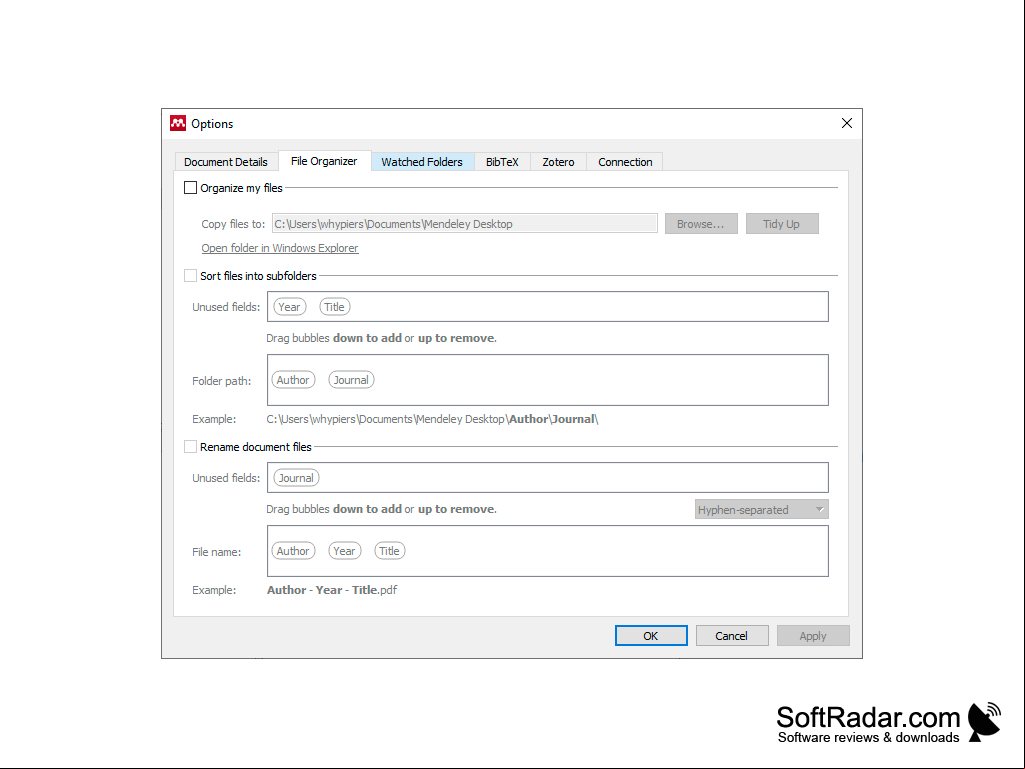Click the folder path example ending in Author\Journal\
Viewport: 1025px width, 769px height.
(433, 419)
